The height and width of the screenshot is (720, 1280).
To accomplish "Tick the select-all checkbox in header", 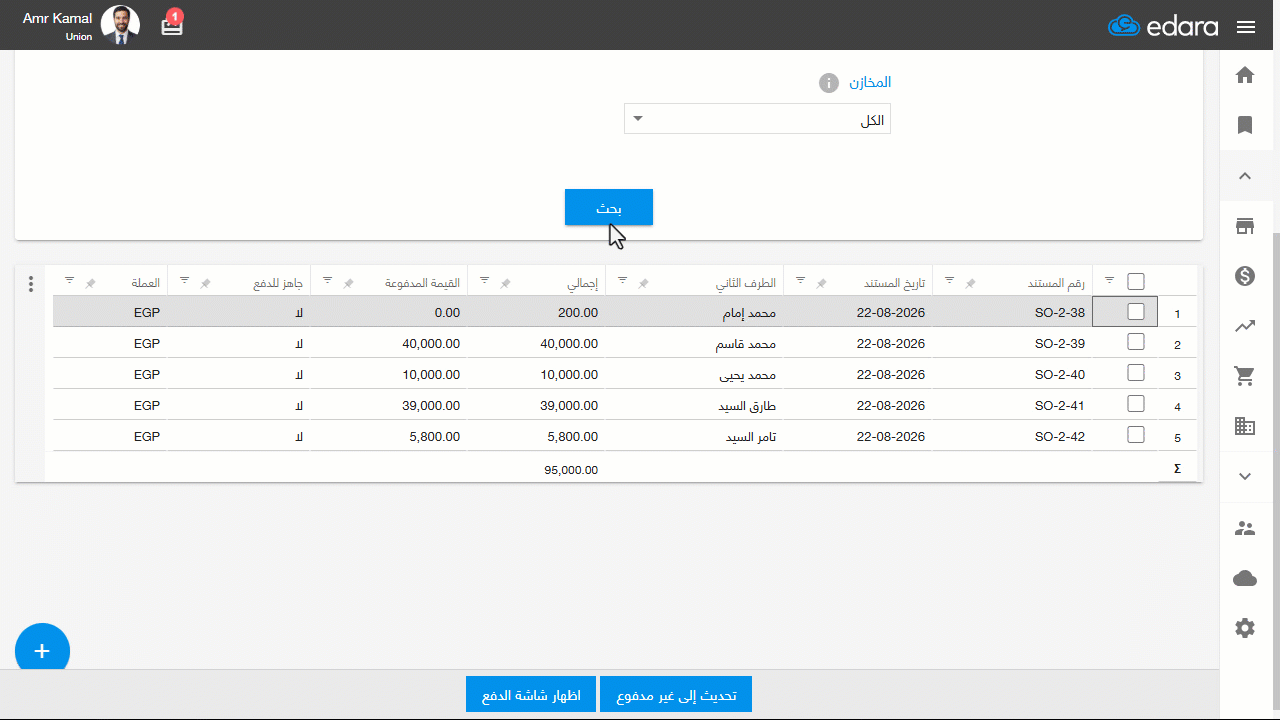I will pos(1136,282).
